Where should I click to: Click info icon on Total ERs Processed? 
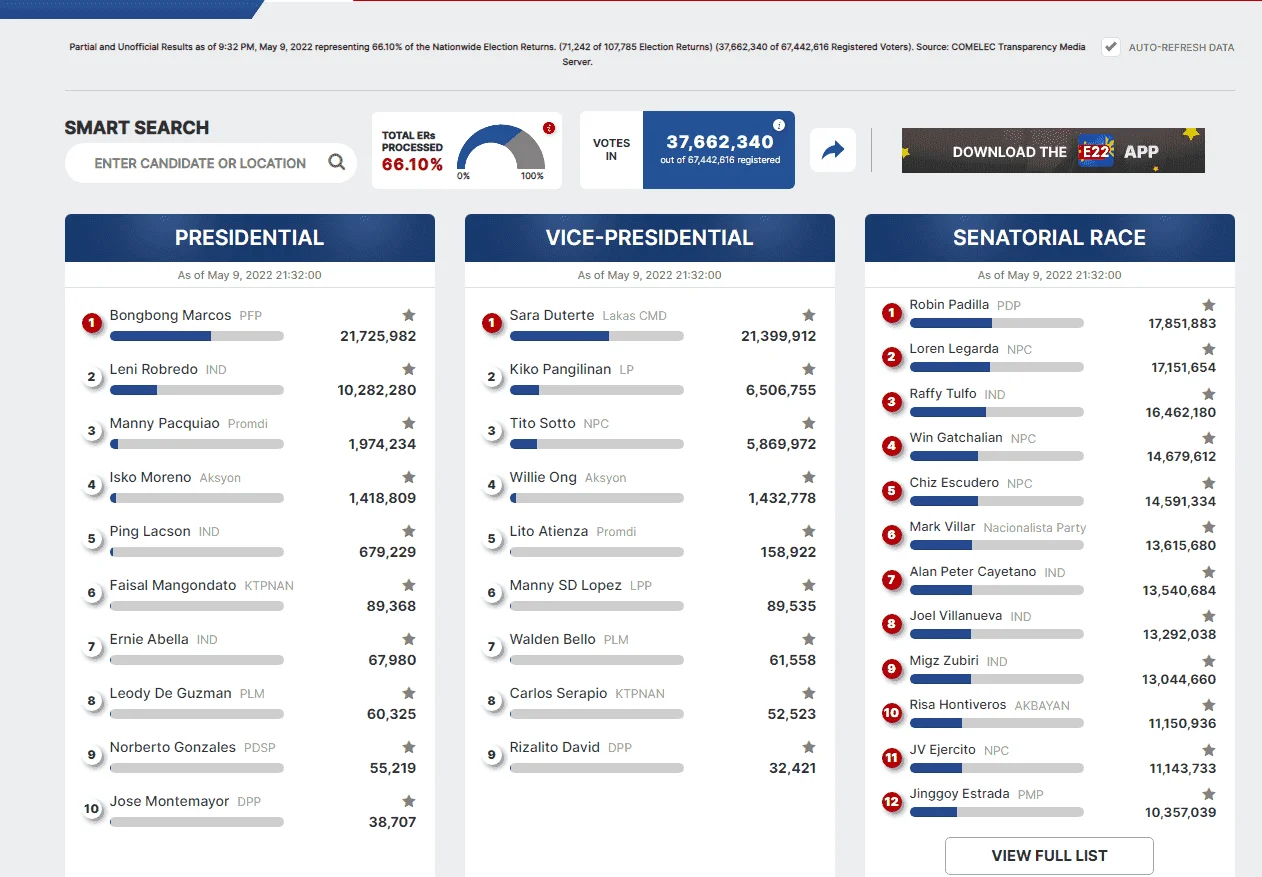click(x=548, y=128)
